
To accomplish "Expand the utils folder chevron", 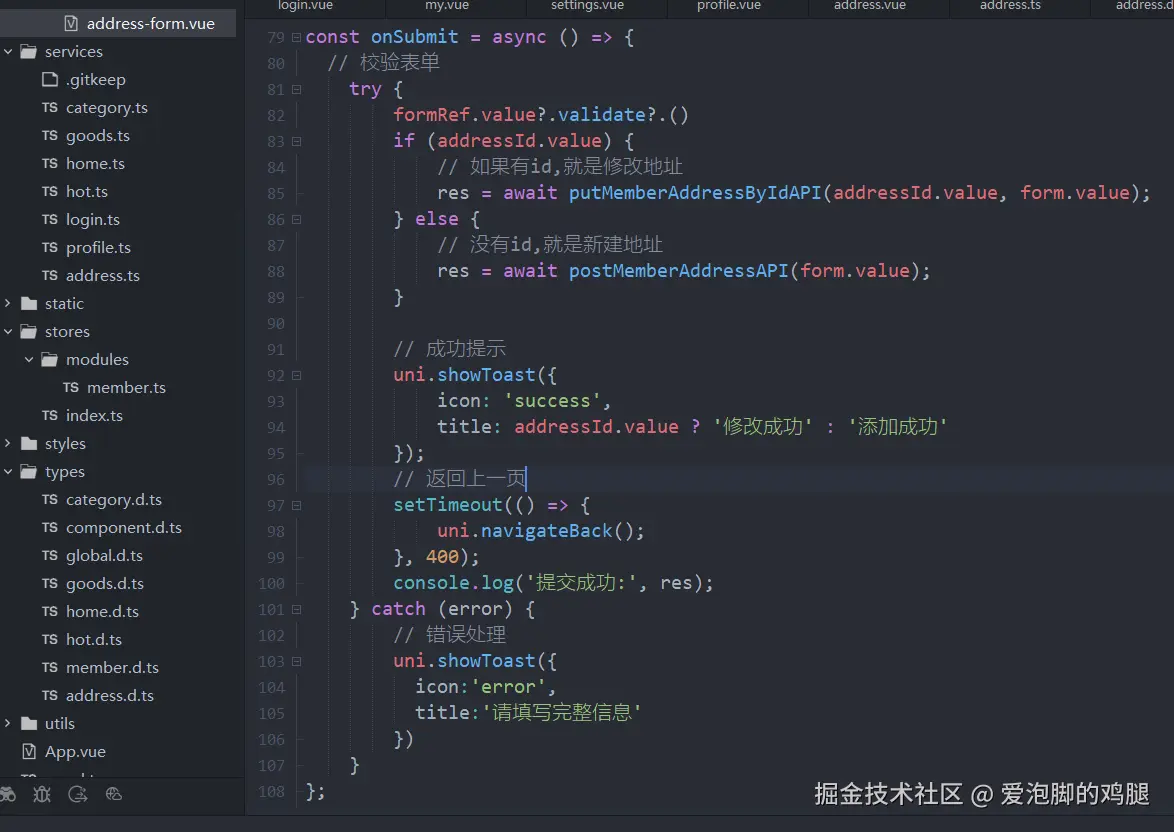I will click(x=8, y=723).
